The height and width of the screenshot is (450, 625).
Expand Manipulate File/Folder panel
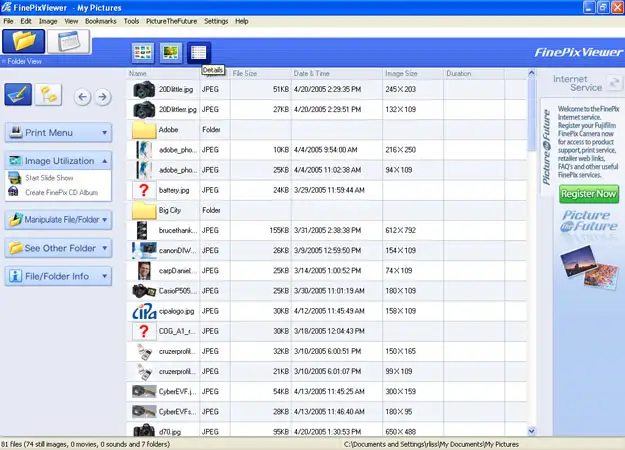coord(58,220)
